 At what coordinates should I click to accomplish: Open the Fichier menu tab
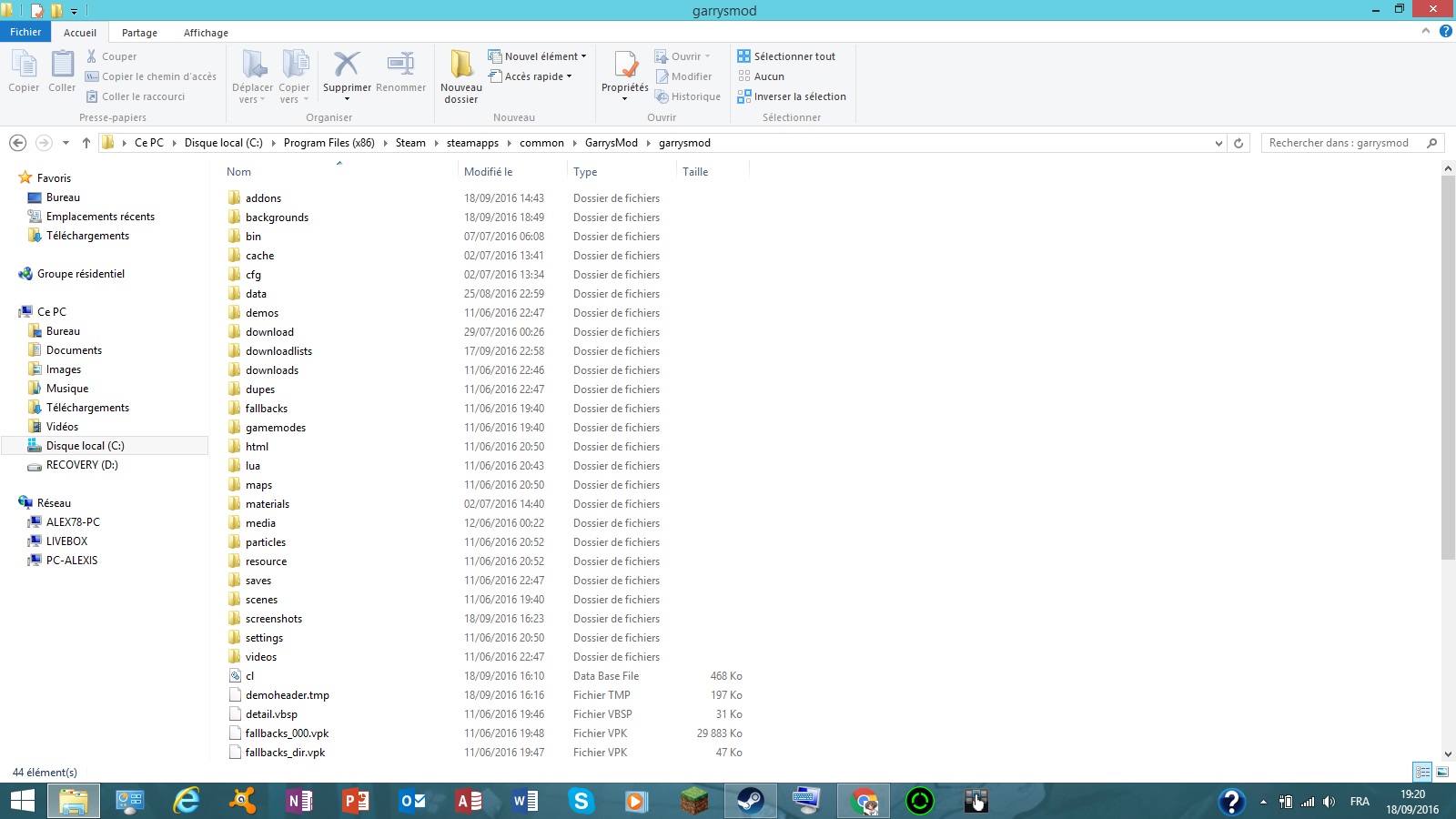coord(25,32)
